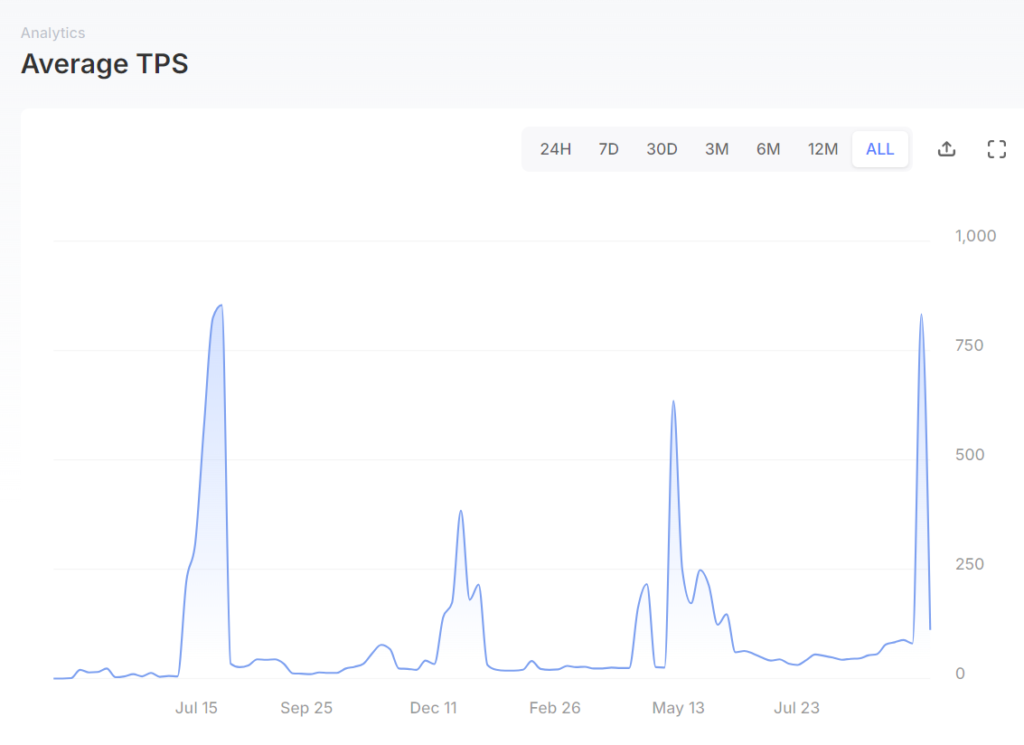
Task: Click the Jul 15 x-axis label
Action: pyautogui.click(x=196, y=708)
